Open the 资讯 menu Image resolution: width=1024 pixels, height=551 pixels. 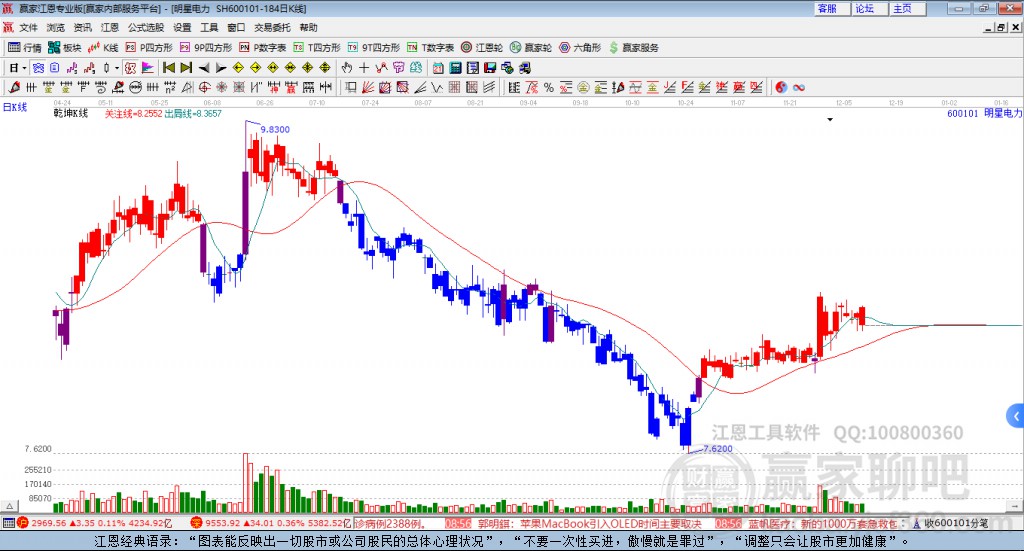(82, 27)
